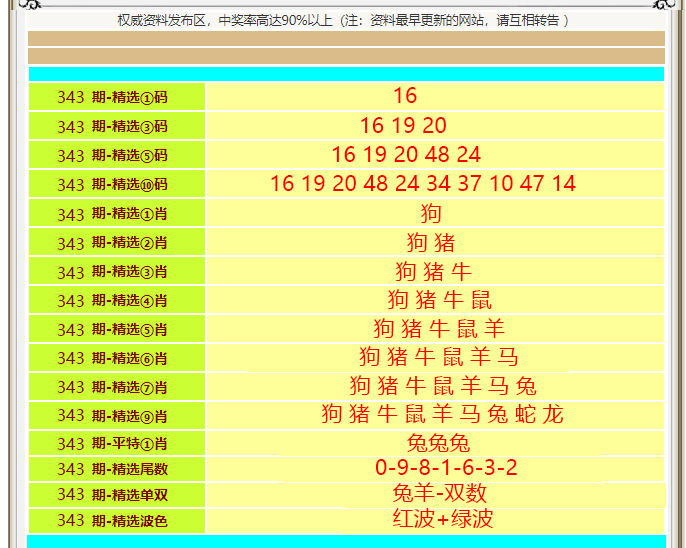
Task: Select the 343期-精选①码 label cell
Action: pyautogui.click(x=117, y=97)
